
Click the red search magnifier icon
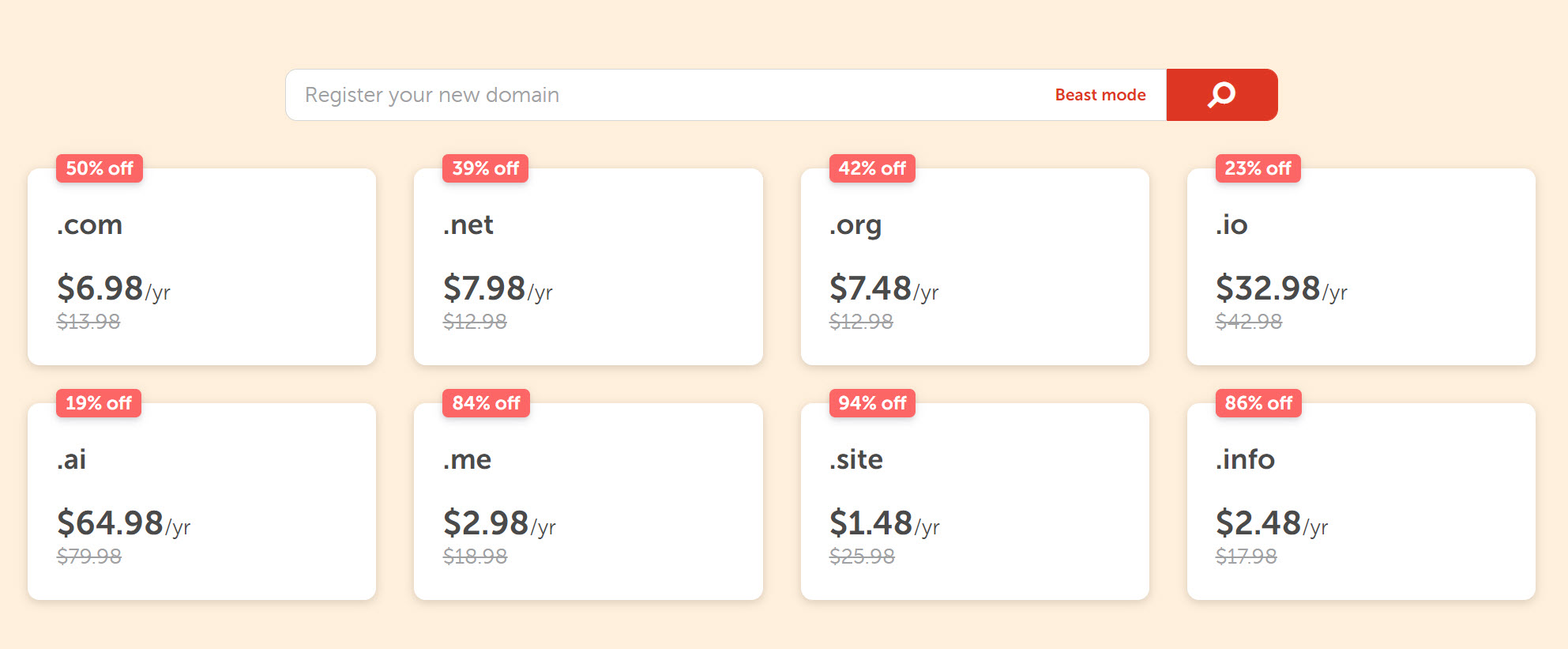click(1221, 94)
